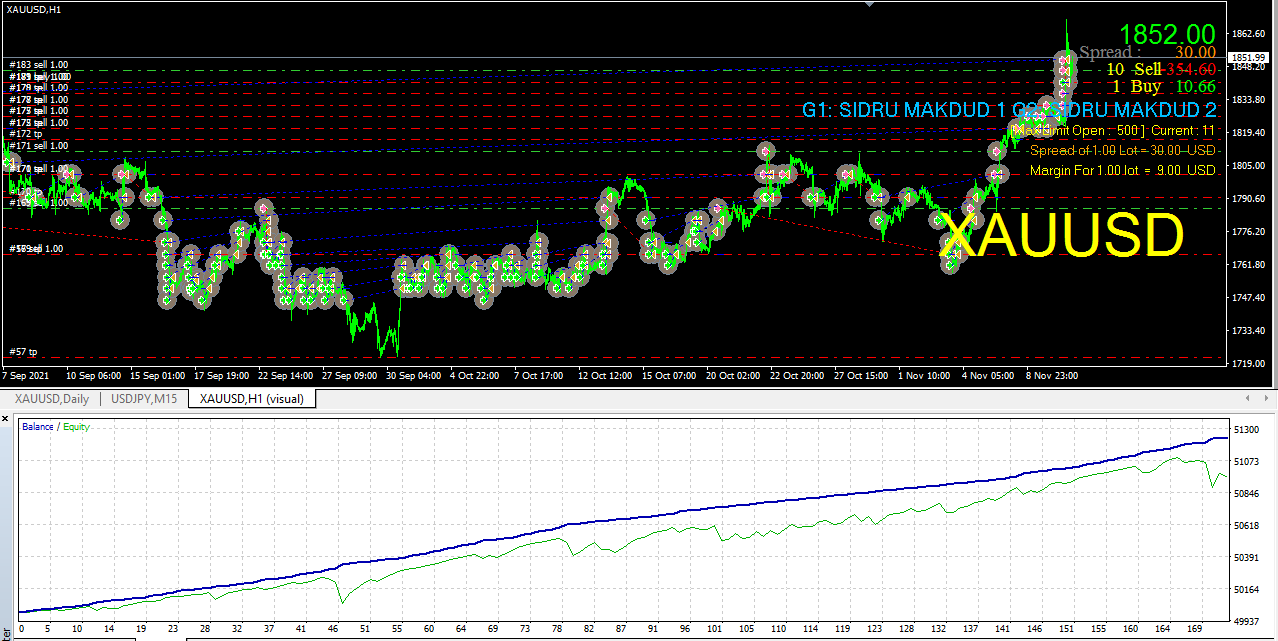
Task: Click the green 10.66 buy profit value
Action: tap(1196, 87)
